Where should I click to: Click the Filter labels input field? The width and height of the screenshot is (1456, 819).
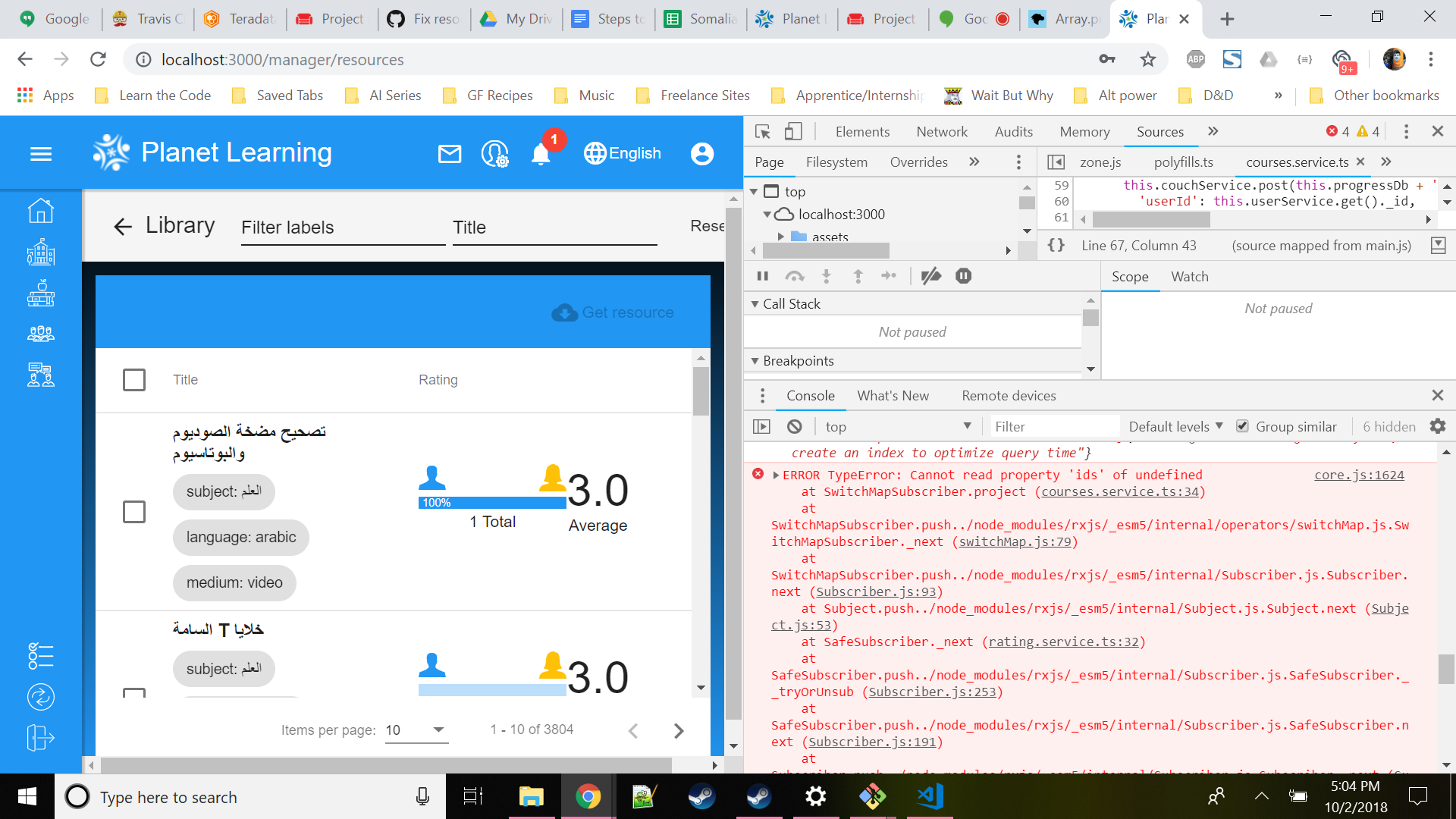click(341, 227)
